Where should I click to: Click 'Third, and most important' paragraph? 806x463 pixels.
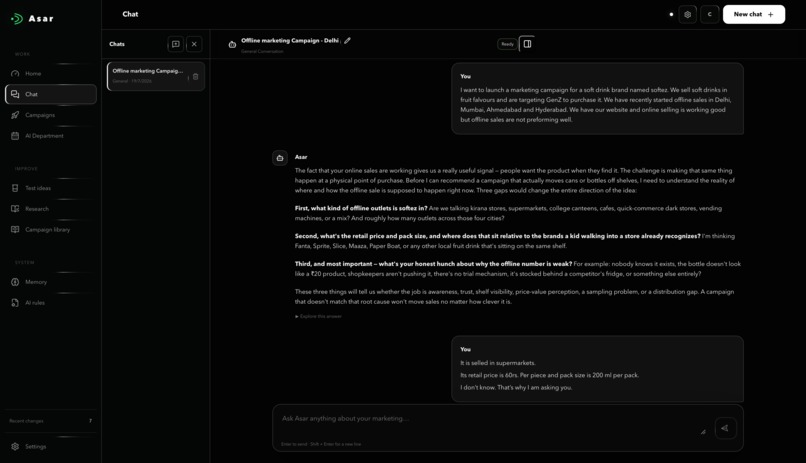point(518,269)
